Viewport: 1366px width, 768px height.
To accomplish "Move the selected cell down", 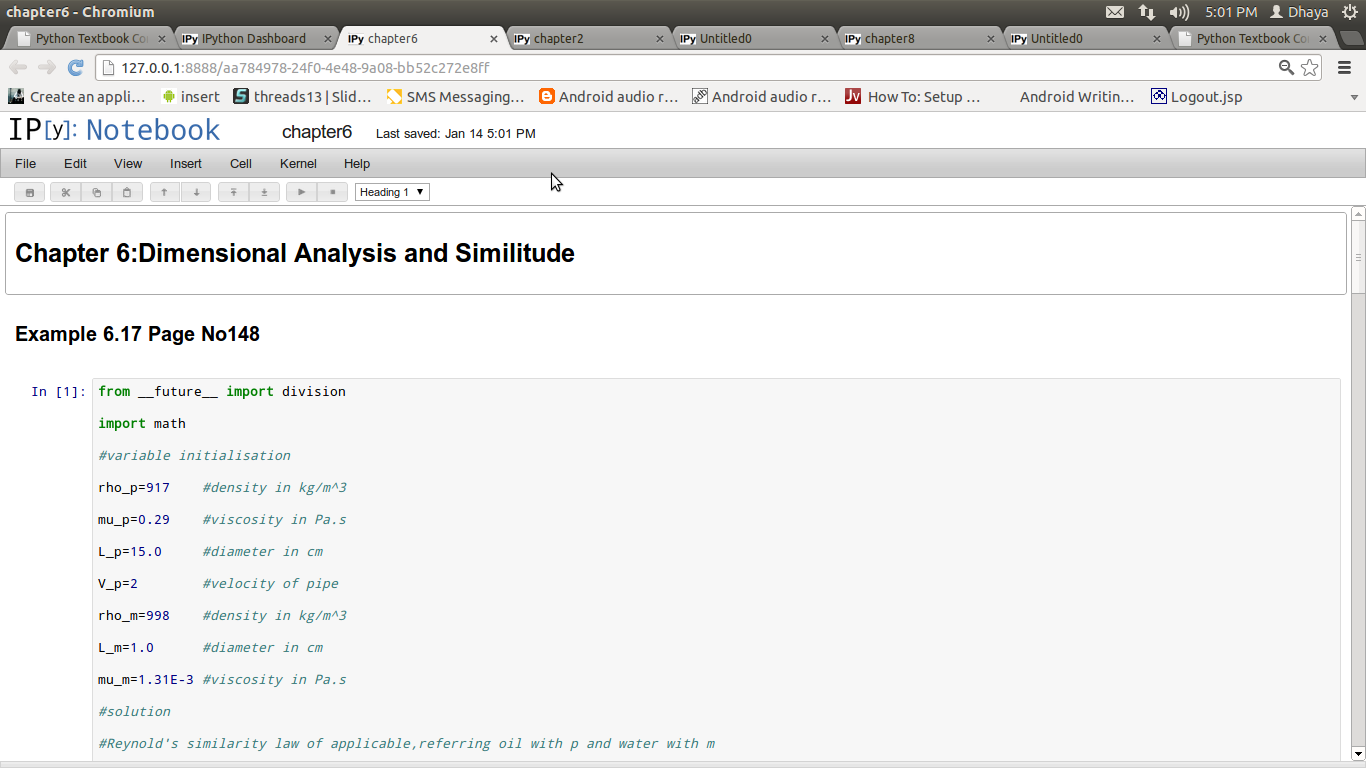I will point(196,192).
